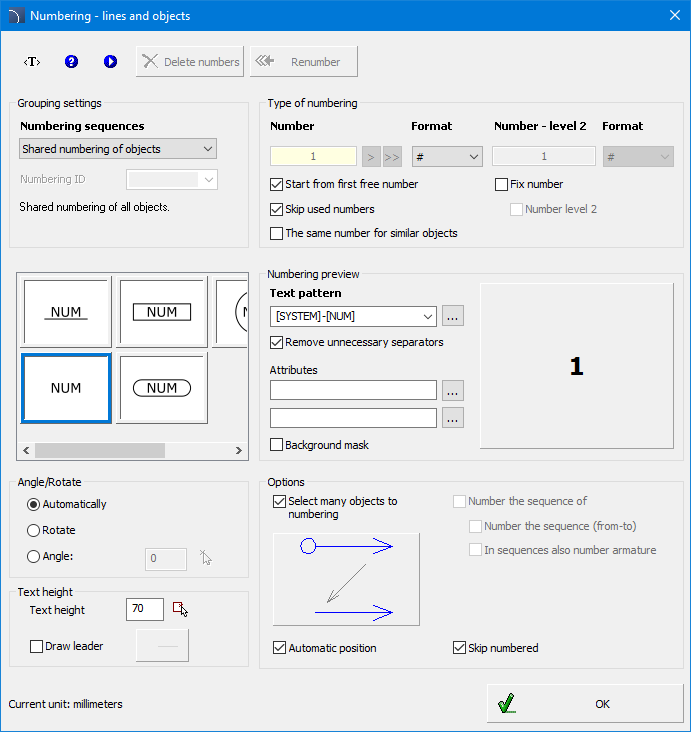This screenshot has width=691, height=732.
Task: Click the browse button next to Text pattern
Action: point(453,316)
